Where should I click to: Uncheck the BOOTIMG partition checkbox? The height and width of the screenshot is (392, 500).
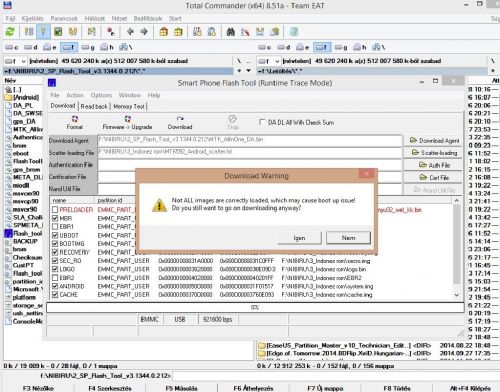click(x=55, y=244)
